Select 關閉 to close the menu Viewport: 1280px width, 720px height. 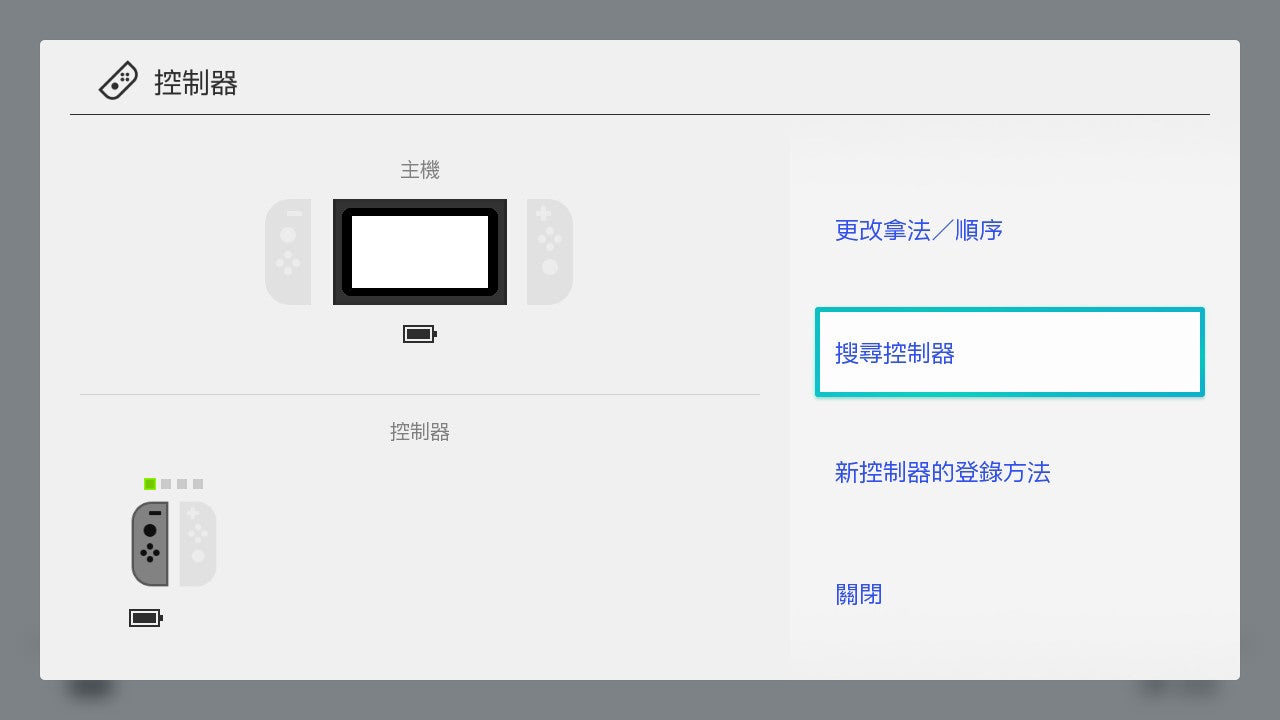[1010, 594]
